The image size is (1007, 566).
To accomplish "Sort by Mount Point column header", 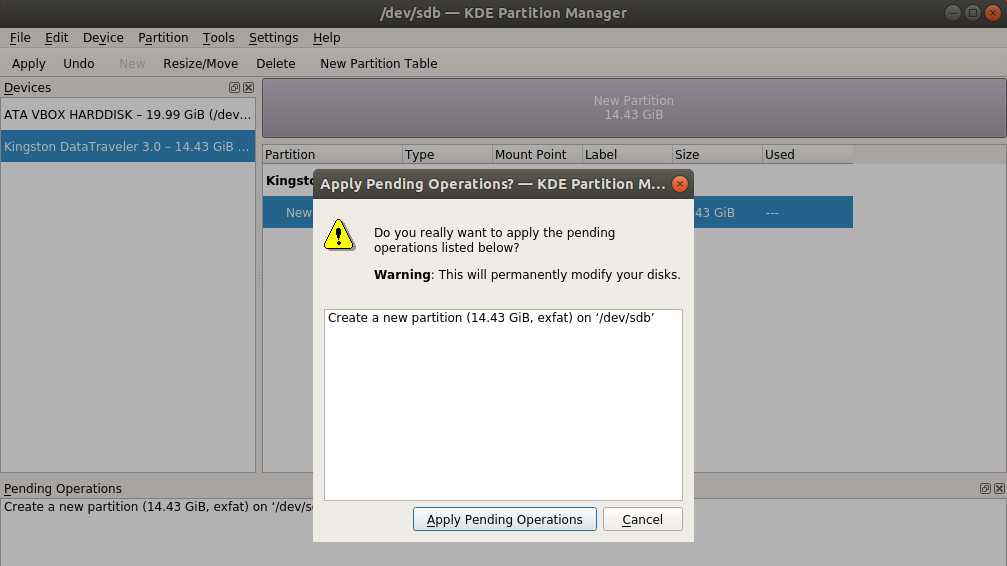I will pos(537,154).
